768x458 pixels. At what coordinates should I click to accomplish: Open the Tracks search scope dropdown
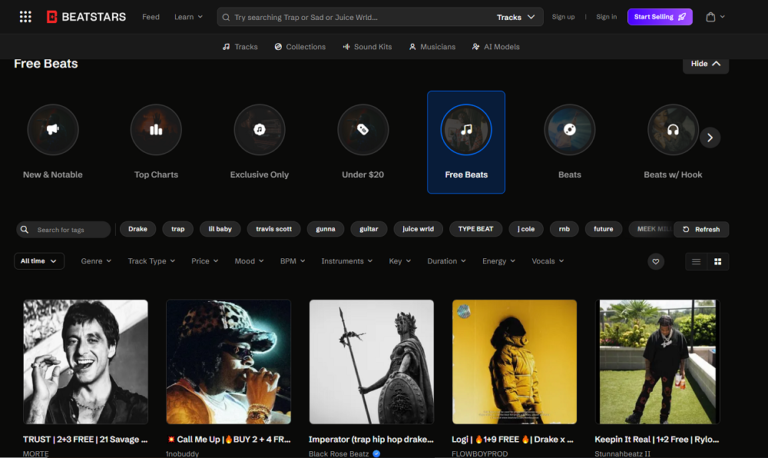tap(516, 17)
